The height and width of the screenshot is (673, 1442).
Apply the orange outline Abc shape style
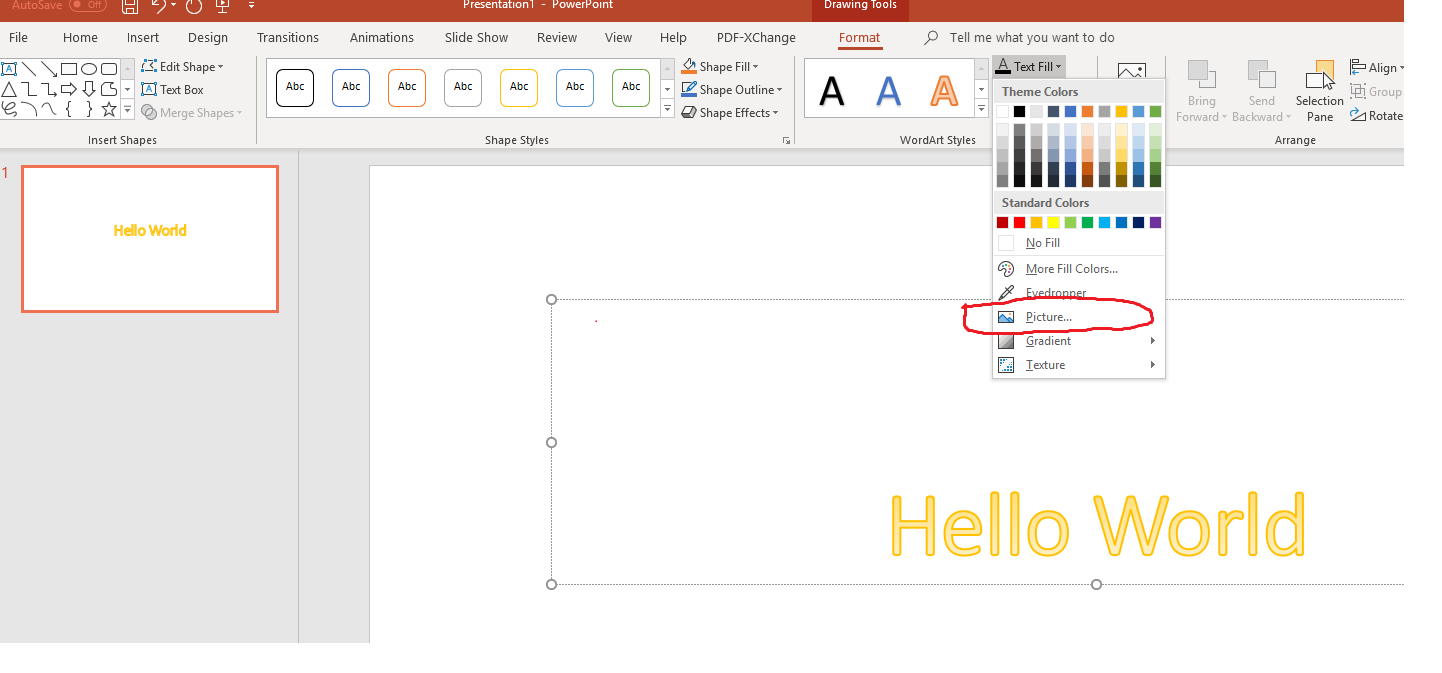(407, 88)
